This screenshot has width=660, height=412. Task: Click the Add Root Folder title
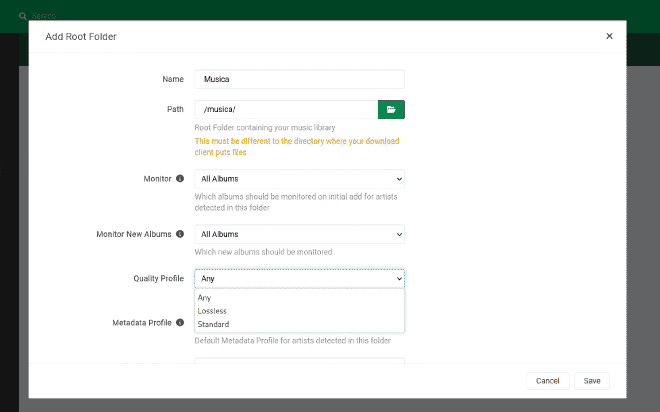click(81, 37)
